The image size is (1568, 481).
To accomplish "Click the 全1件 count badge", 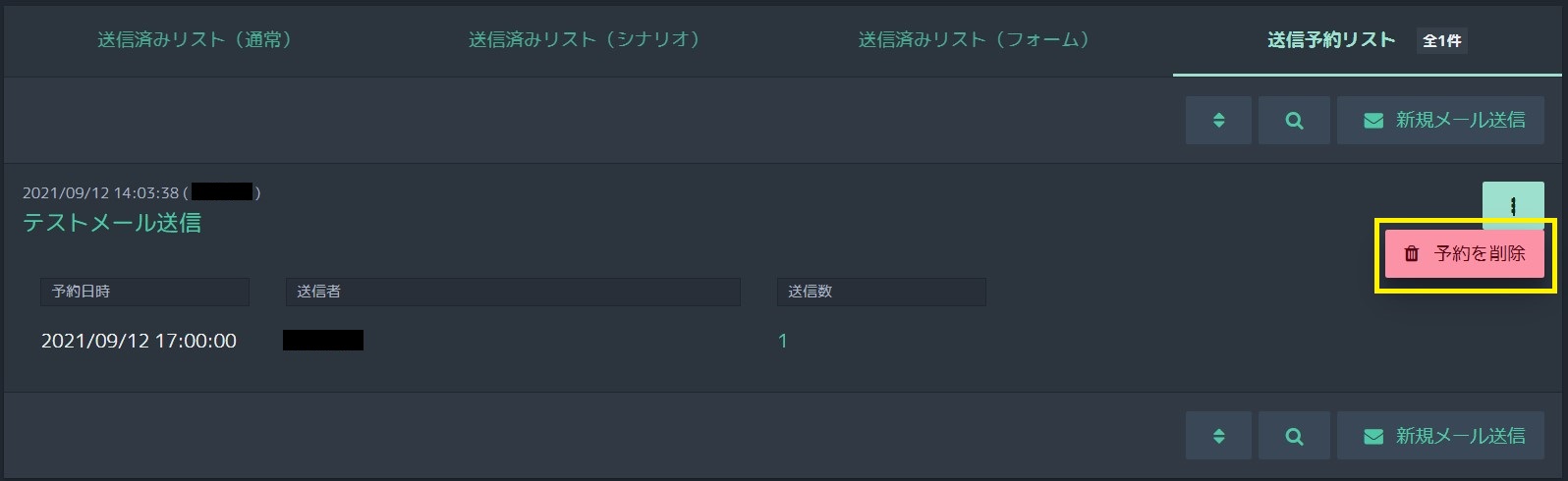I will [1442, 41].
